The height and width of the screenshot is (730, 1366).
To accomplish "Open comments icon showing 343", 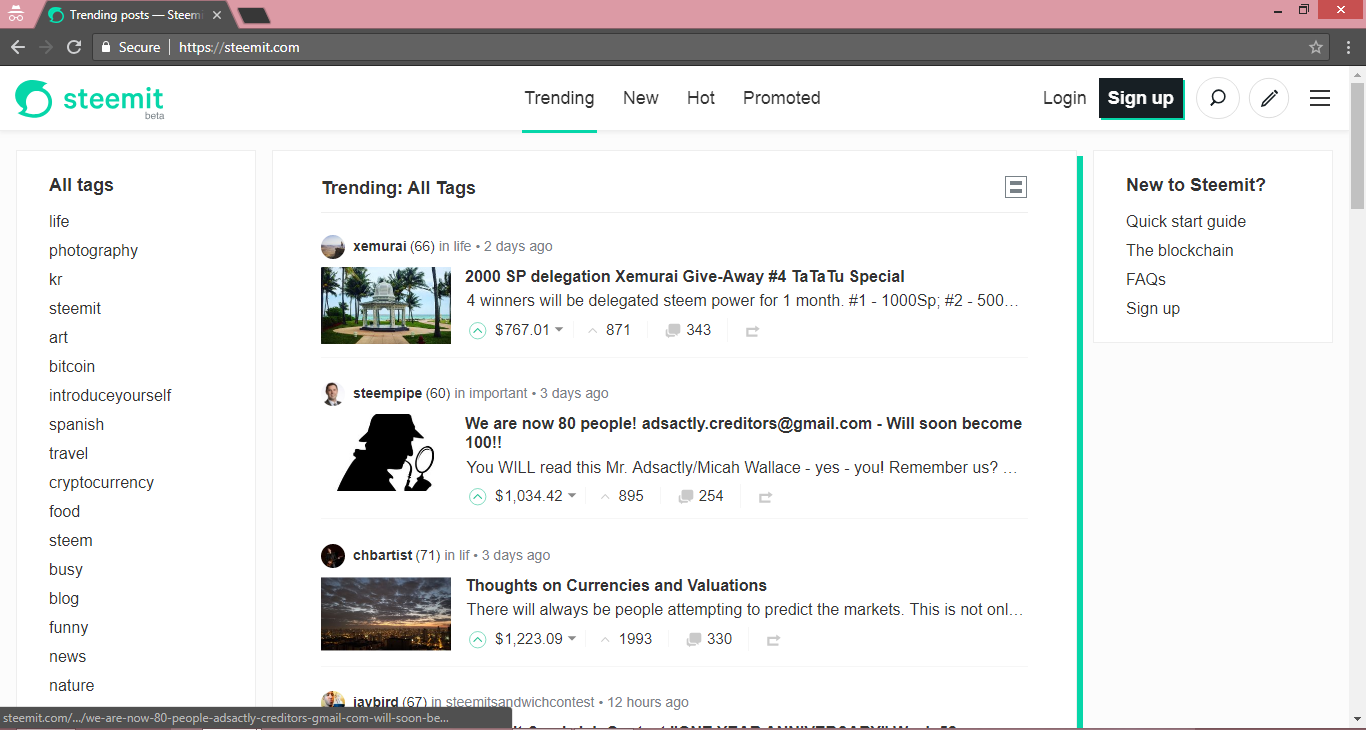I will click(673, 330).
